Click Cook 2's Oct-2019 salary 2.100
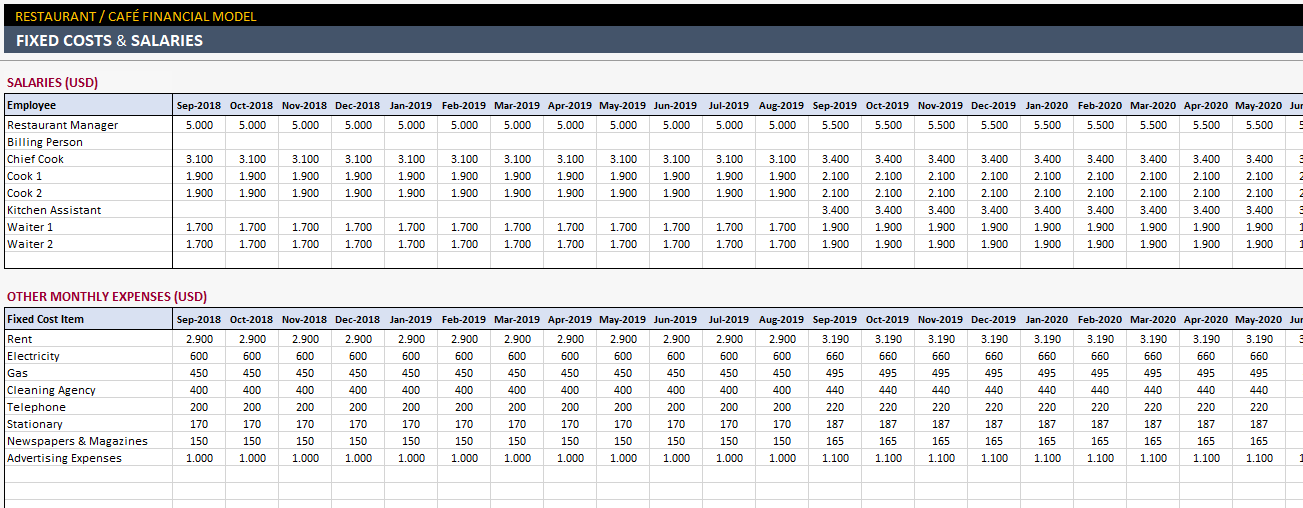Viewport: 1303px width, 508px height. click(x=888, y=193)
